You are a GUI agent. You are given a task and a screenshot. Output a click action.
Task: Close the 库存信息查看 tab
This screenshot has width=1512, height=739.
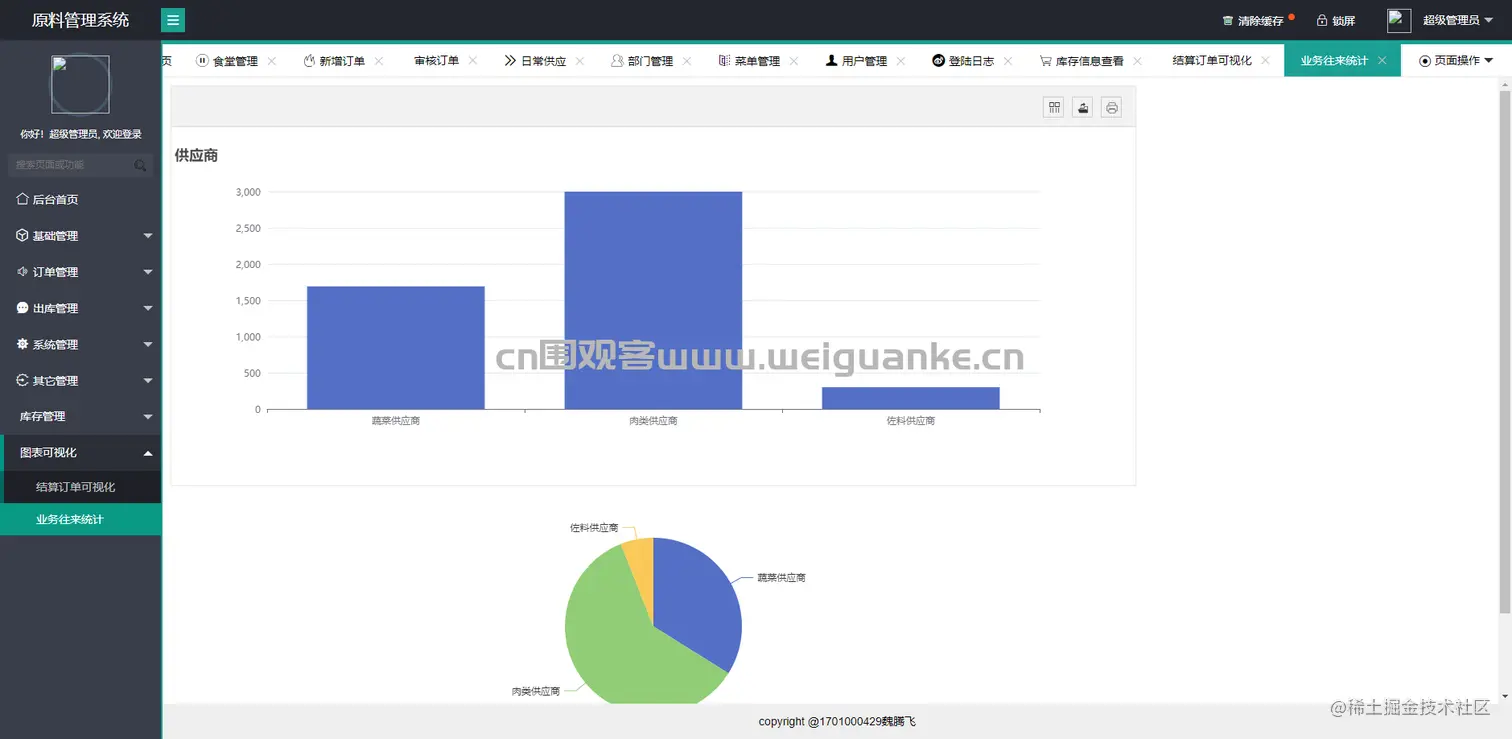[1139, 61]
